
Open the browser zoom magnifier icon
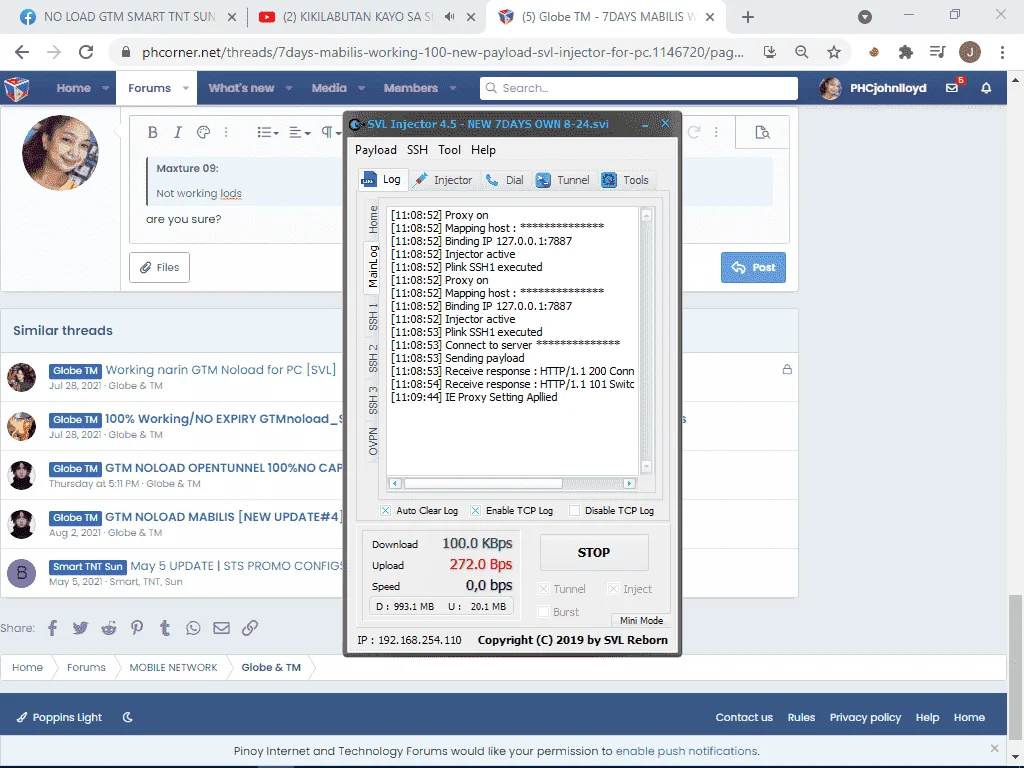click(801, 52)
